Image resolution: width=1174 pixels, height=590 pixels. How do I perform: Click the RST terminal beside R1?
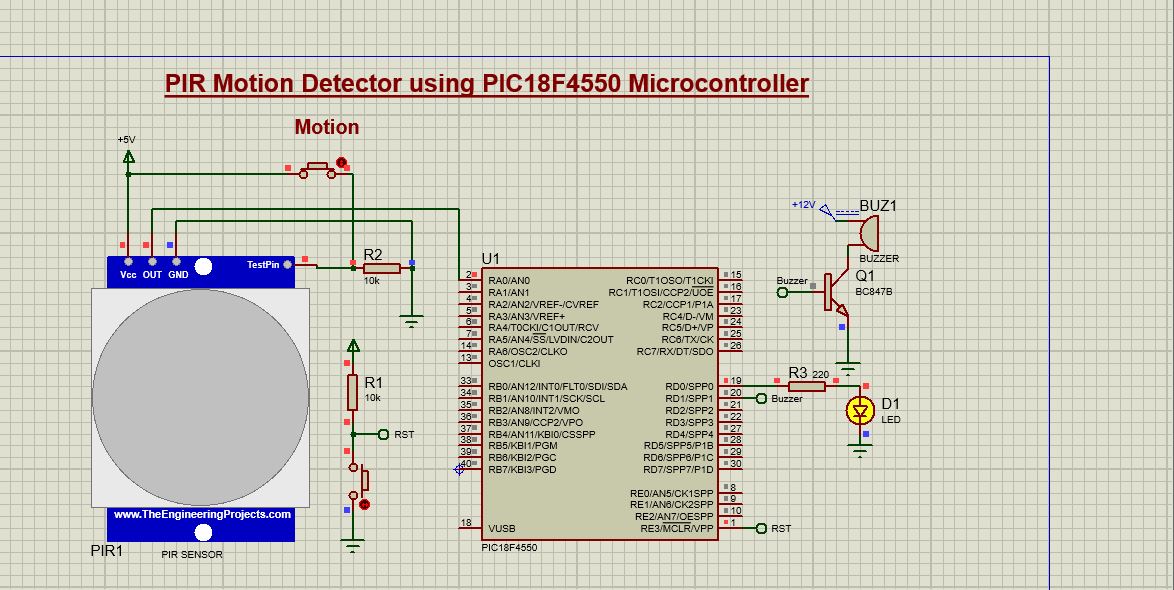[x=382, y=434]
